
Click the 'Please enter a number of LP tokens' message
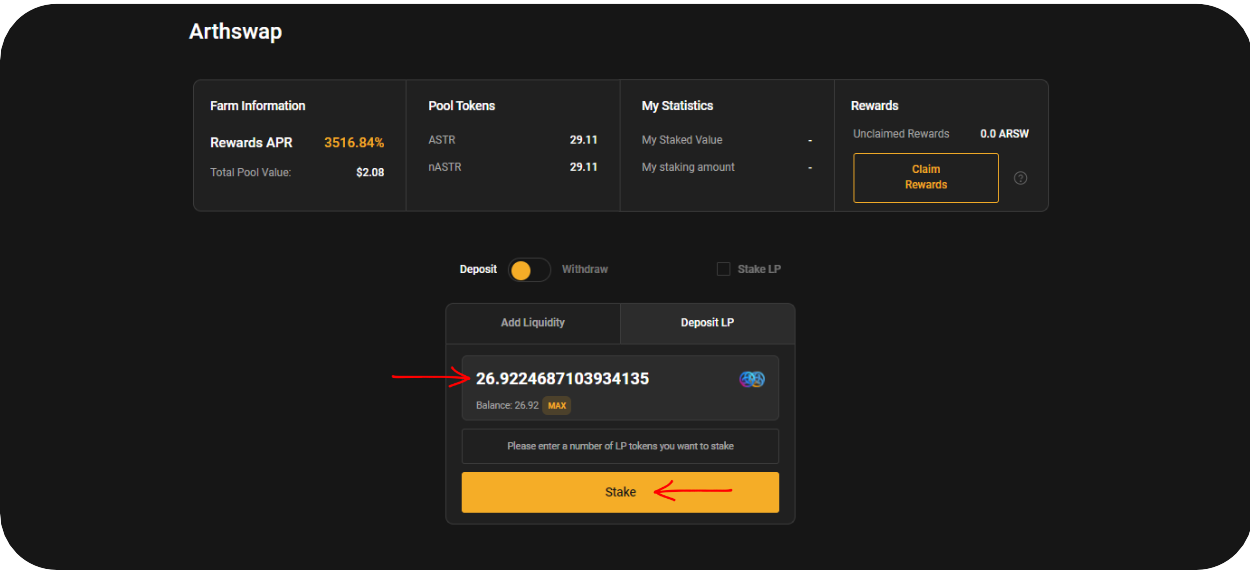(620, 446)
